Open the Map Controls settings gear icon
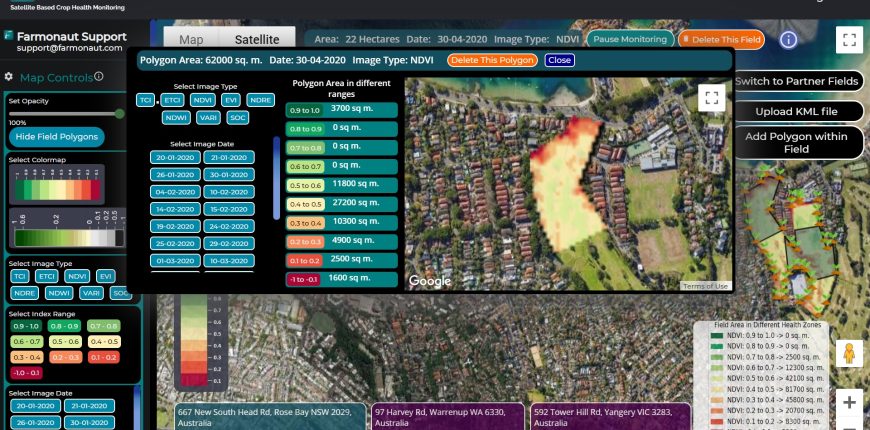 pyautogui.click(x=8, y=78)
